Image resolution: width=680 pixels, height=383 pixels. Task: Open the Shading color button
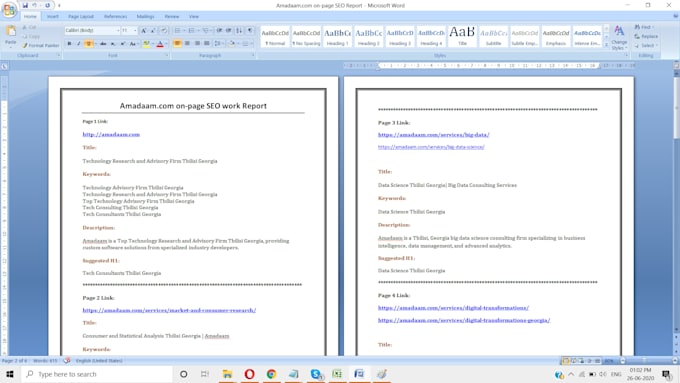point(233,43)
